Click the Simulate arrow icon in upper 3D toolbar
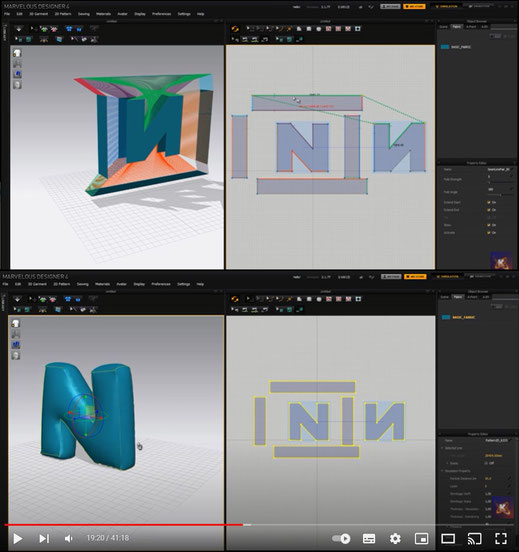Viewport: 519px width, 552px height. 19,29
